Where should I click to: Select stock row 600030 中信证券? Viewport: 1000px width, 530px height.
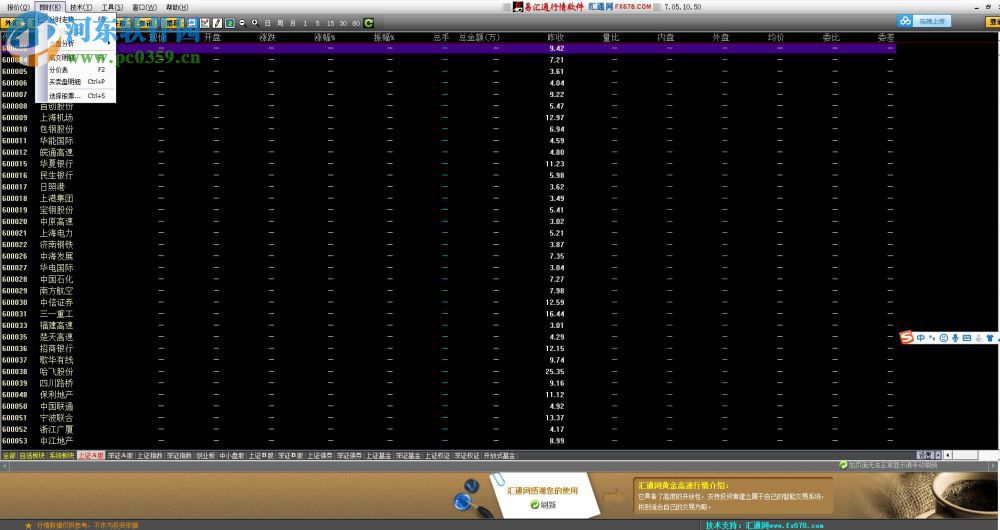(448, 302)
